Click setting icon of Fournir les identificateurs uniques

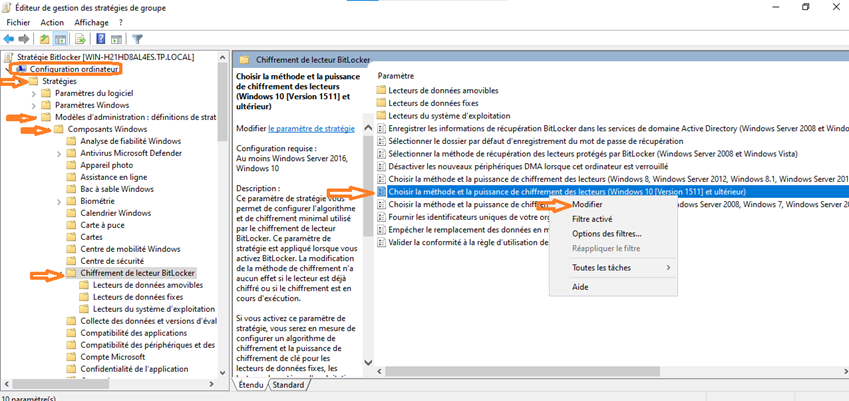coord(381,217)
